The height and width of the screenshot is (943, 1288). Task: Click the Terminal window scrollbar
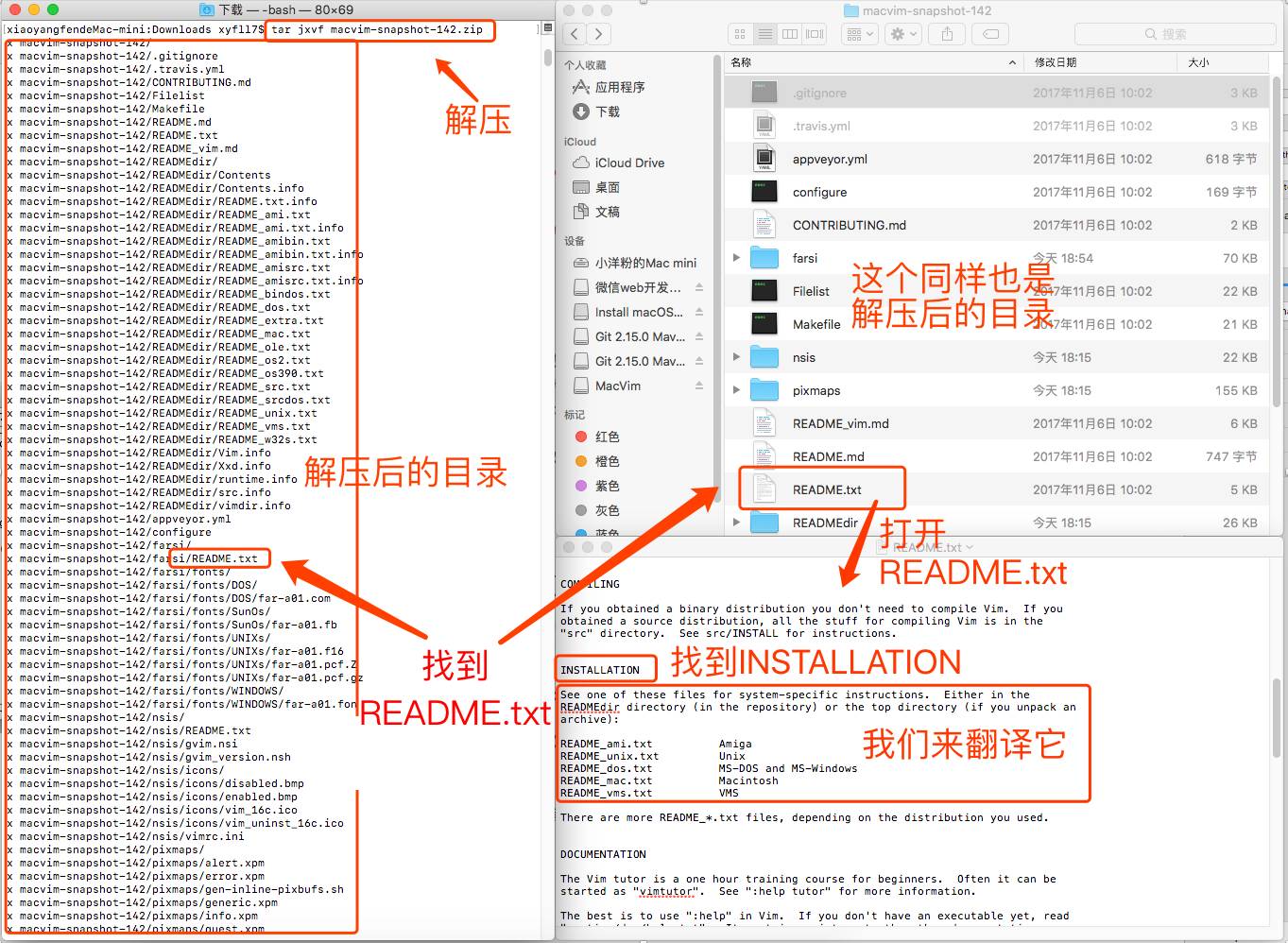(x=548, y=56)
